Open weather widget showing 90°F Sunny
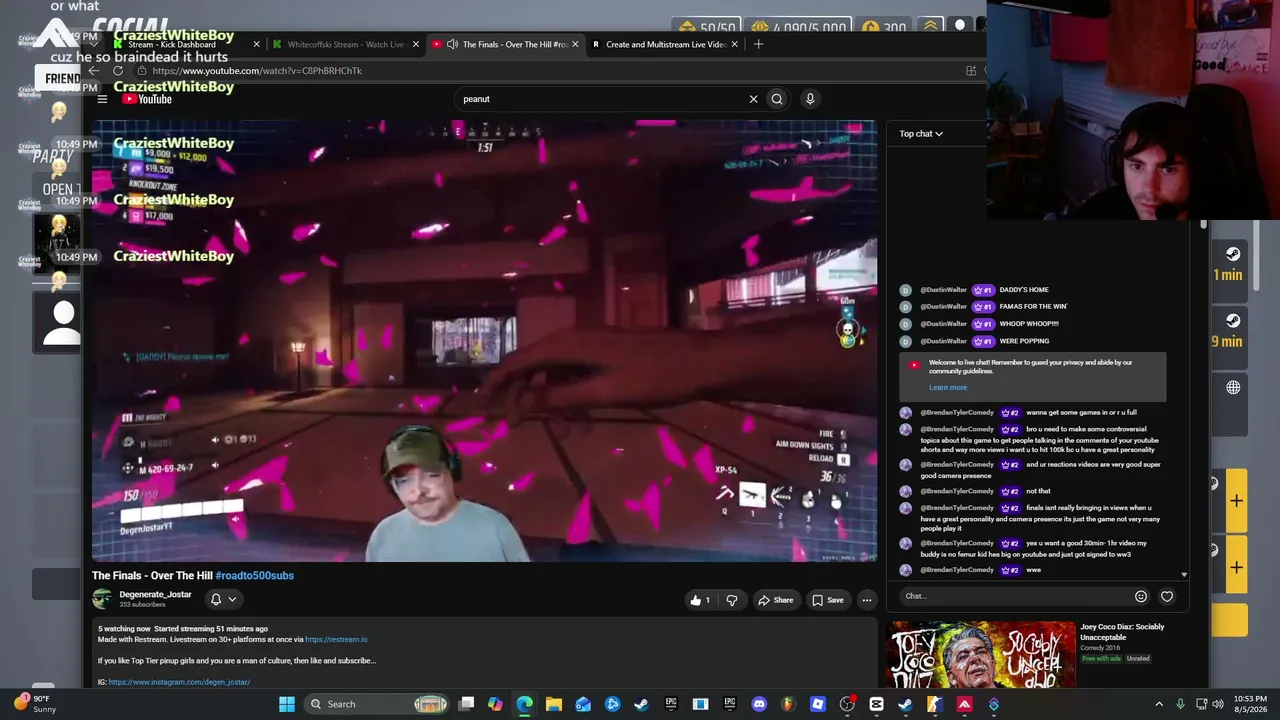This screenshot has height=720, width=1280. [34, 704]
